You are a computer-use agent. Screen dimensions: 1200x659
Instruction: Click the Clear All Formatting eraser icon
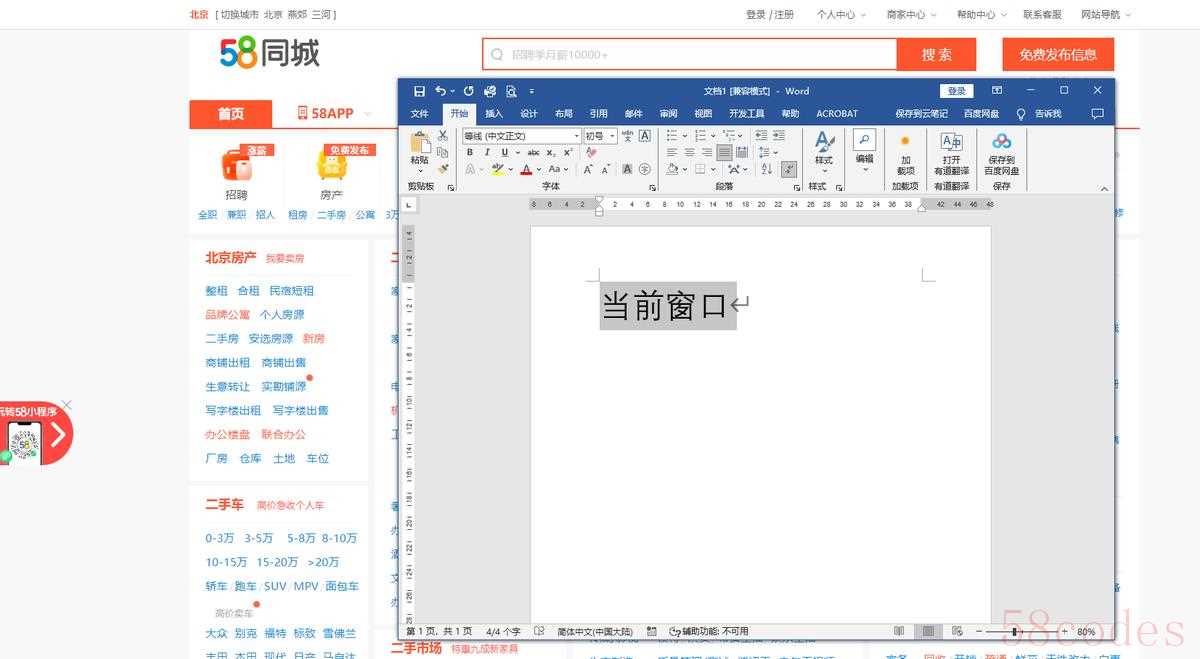click(x=591, y=152)
